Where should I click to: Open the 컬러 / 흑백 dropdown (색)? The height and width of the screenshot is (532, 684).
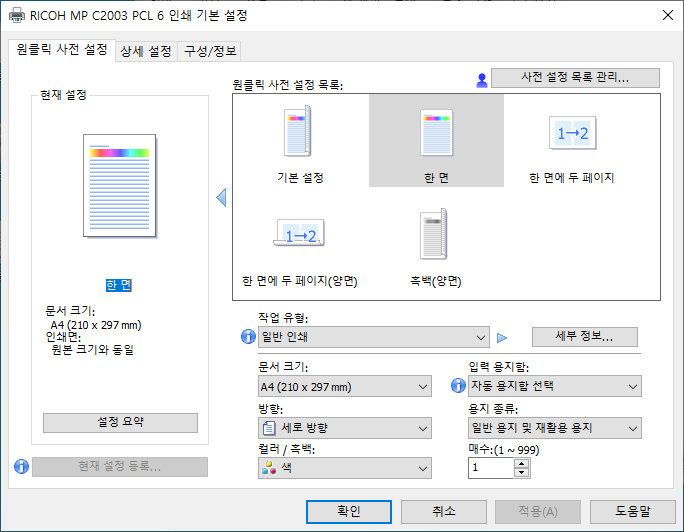coord(345,468)
